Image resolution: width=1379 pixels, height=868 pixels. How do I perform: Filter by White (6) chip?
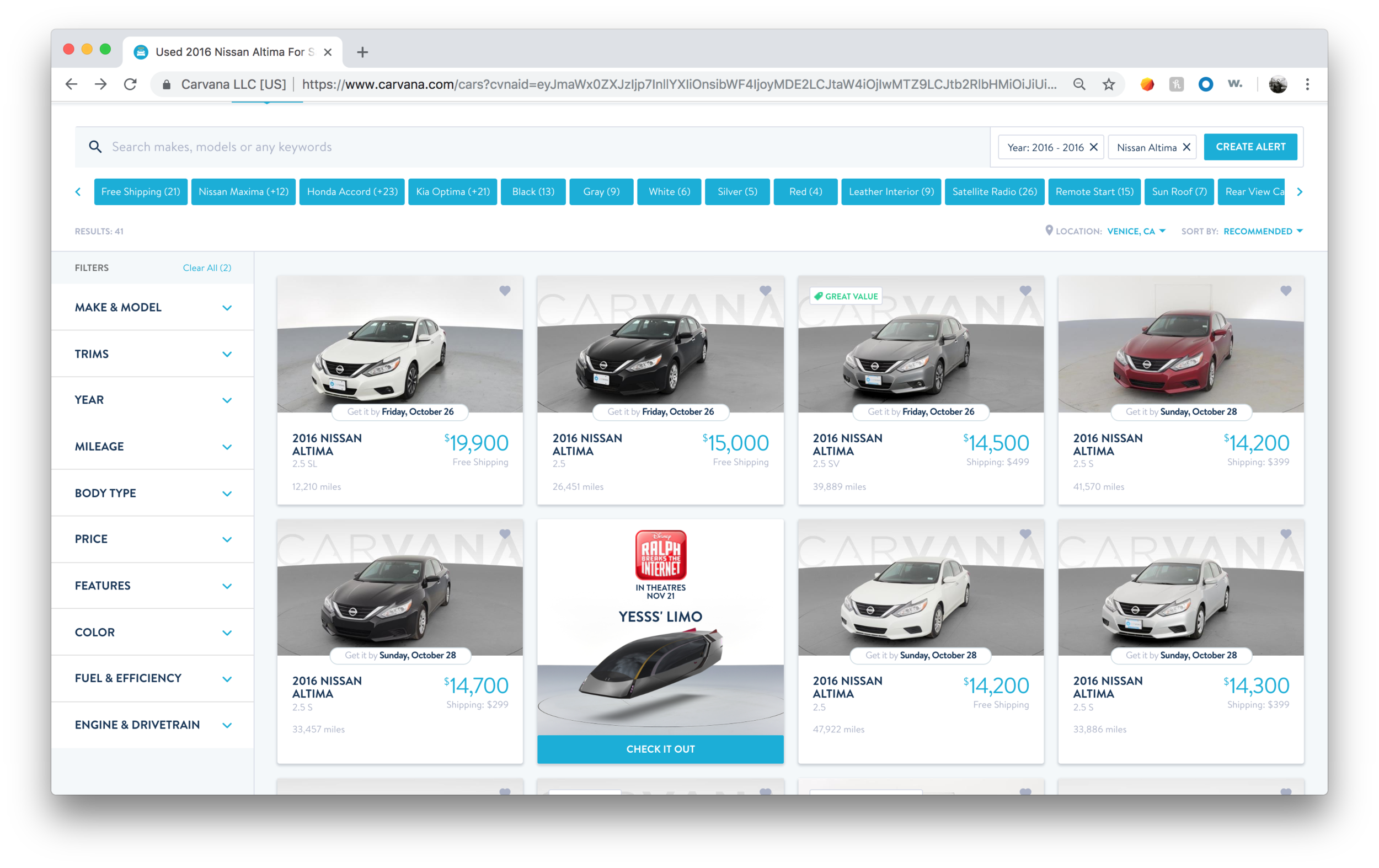point(669,192)
